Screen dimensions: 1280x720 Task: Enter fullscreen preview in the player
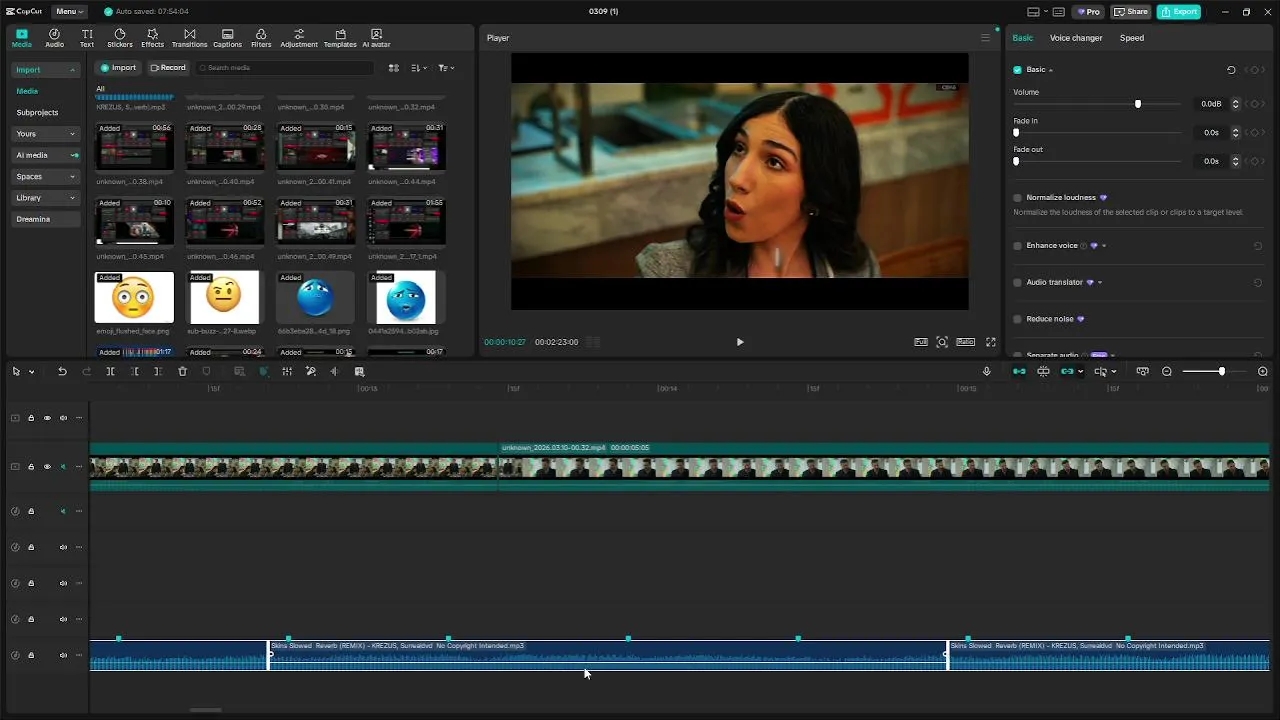point(990,342)
